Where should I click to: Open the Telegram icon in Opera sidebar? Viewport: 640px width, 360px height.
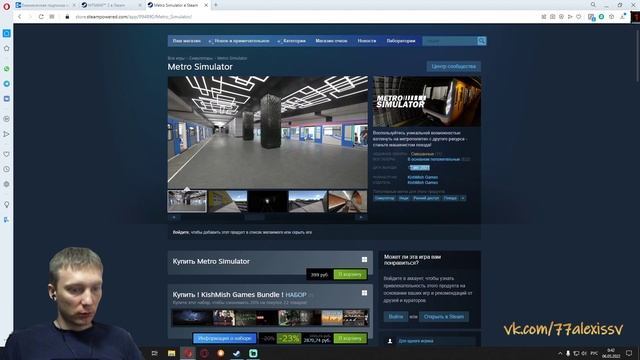click(x=6, y=84)
